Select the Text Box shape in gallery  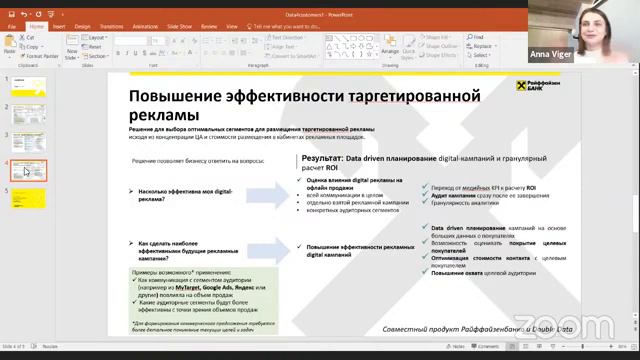pyautogui.click(x=329, y=38)
